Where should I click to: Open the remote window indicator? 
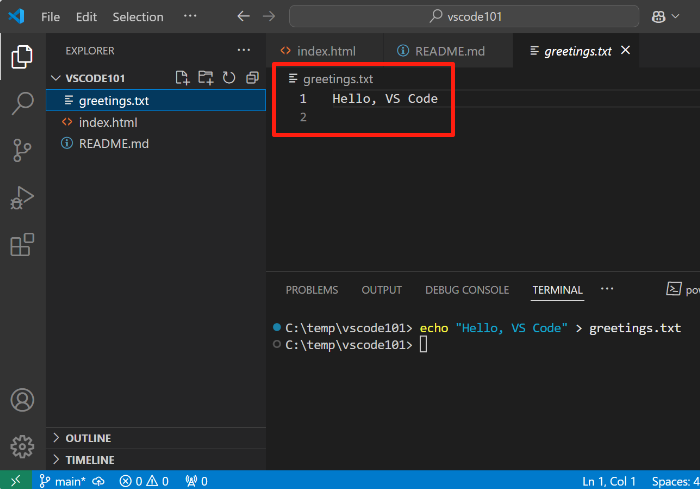click(x=16, y=481)
